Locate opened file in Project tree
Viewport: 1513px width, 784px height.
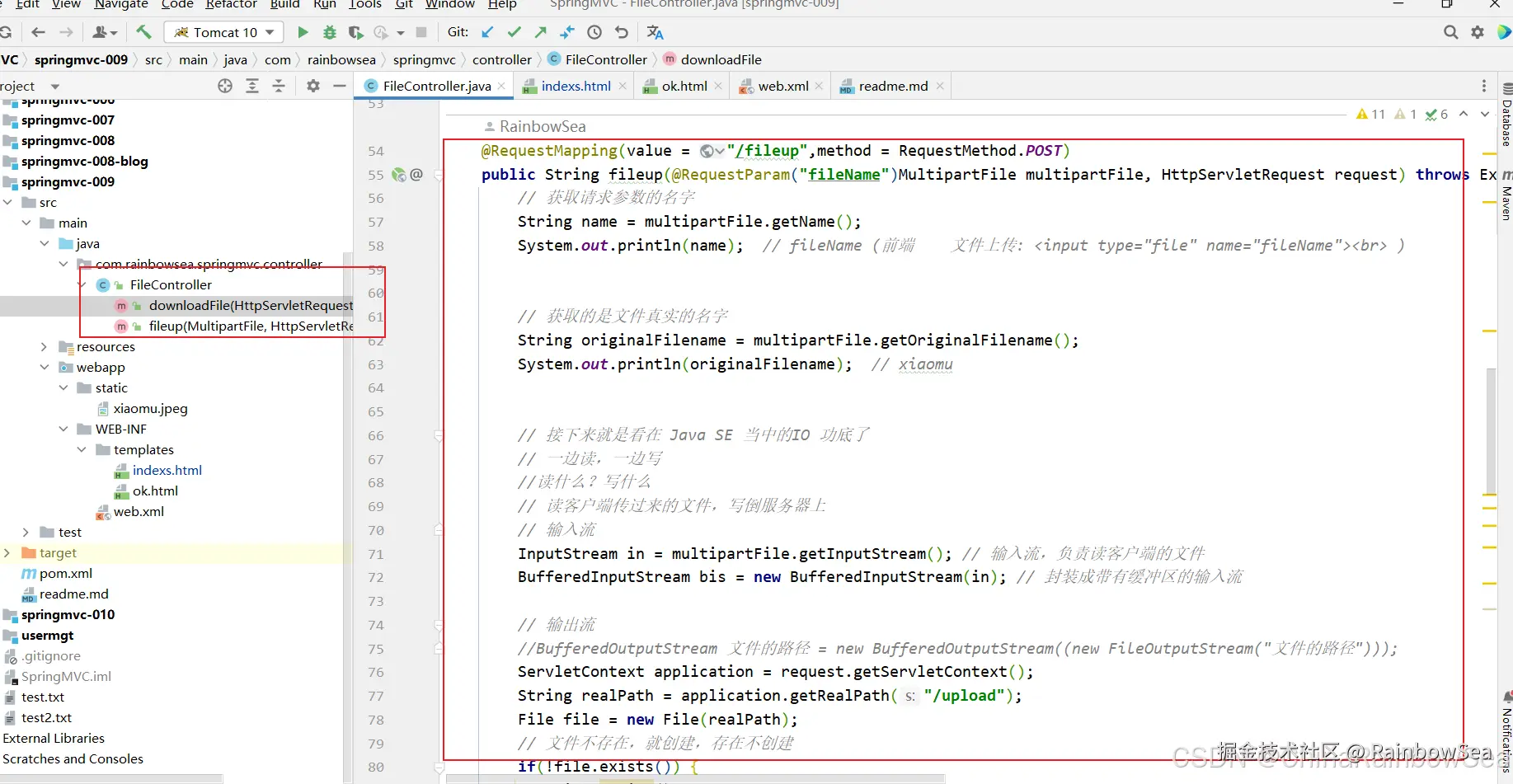click(225, 86)
